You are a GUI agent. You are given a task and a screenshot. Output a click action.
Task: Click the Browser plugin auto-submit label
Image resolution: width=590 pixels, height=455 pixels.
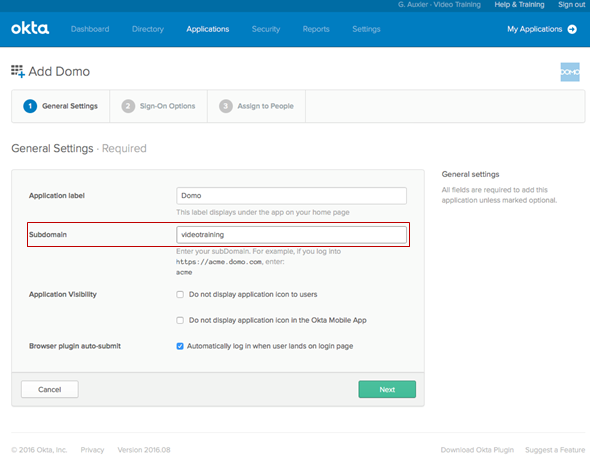coord(75,346)
